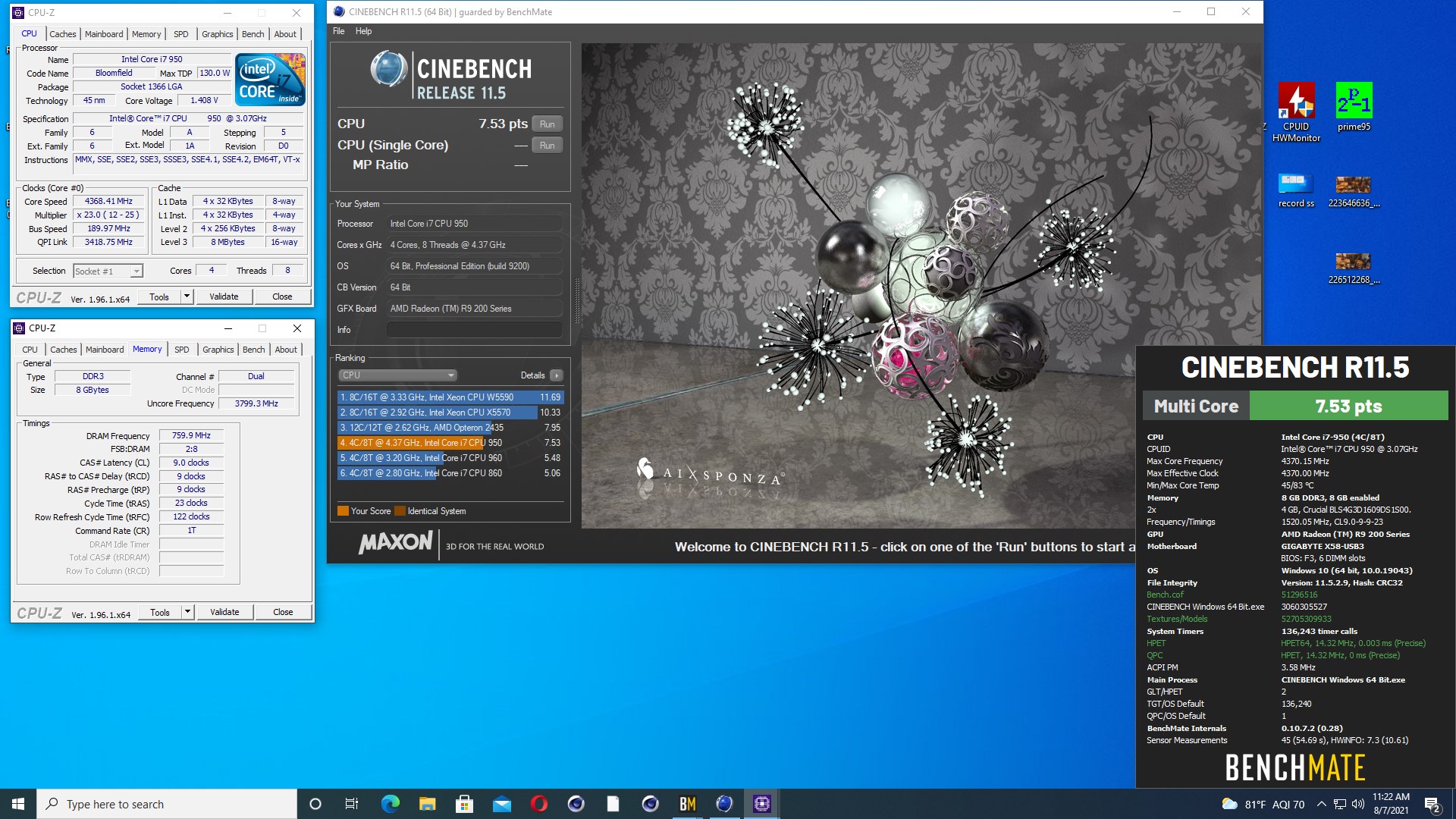Screen dimensions: 1456x819
Task: Open the 223646636 image thumbnail on the desktop
Action: point(1354,191)
